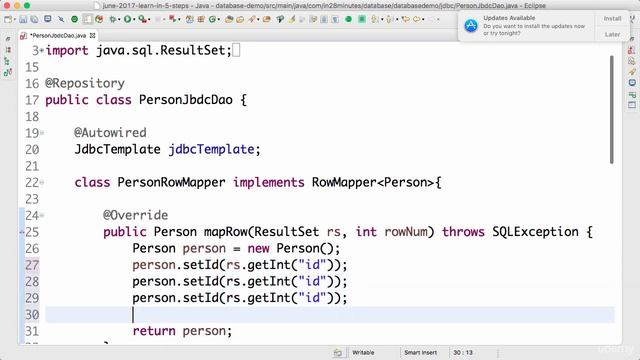640x360 pixels.
Task: Click the Previous Annotation arrow icon
Action: (389, 19)
